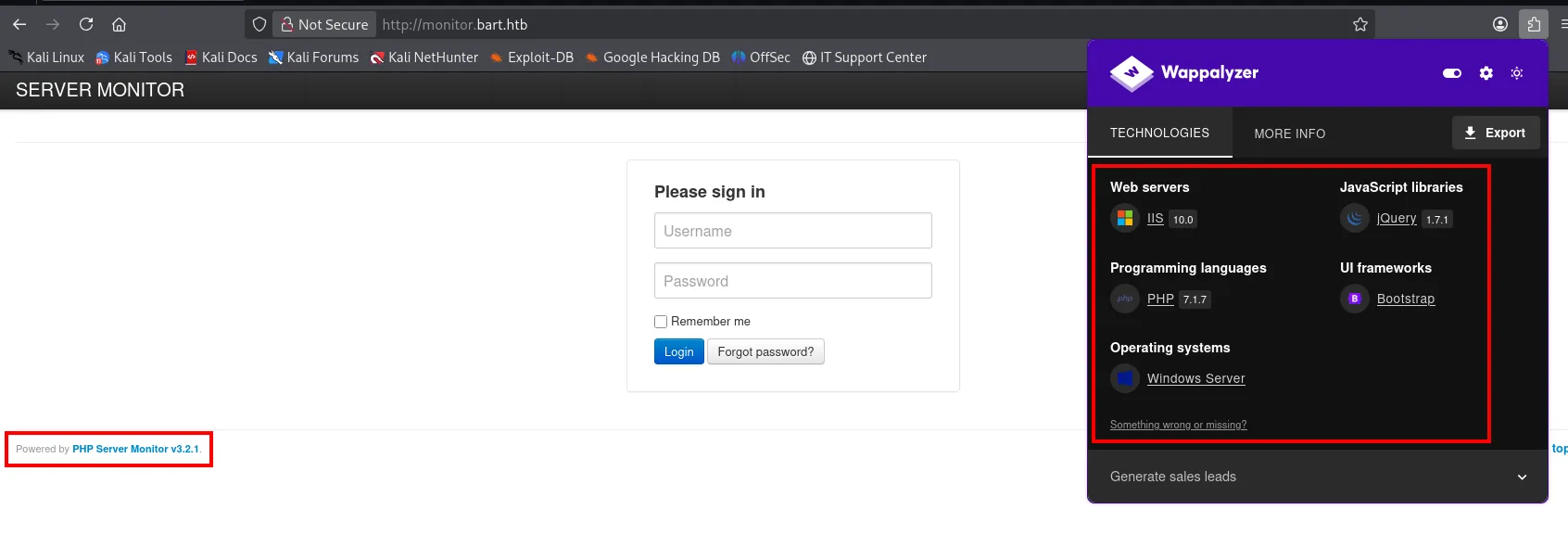Viewport: 1568px width, 535px height.
Task: Open Kali Tools bookmark
Action: coord(133,57)
